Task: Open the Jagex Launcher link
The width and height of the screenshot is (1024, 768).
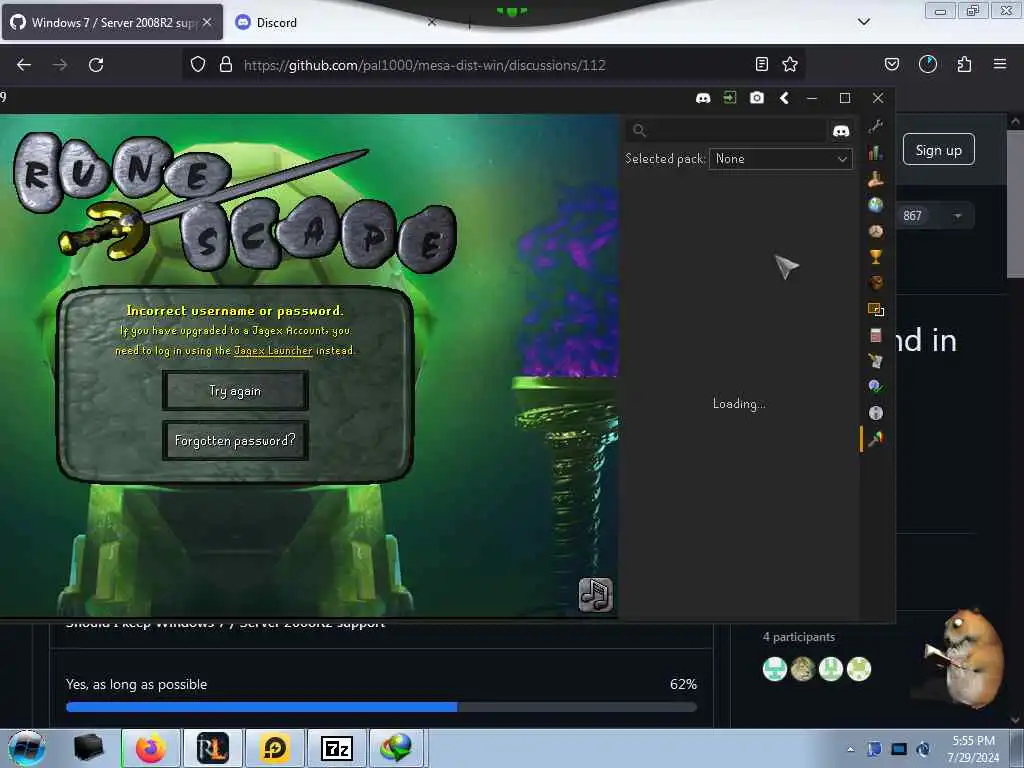Action: (273, 351)
